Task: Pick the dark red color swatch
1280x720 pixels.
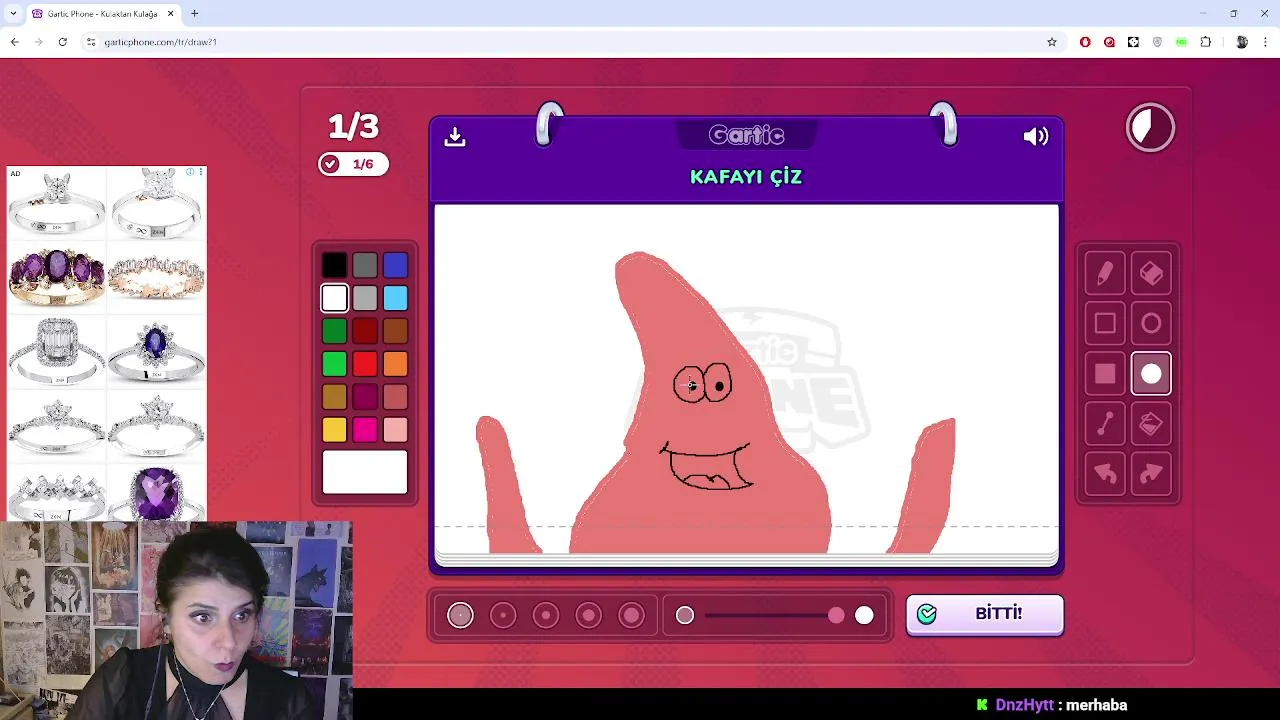Action: coord(365,331)
